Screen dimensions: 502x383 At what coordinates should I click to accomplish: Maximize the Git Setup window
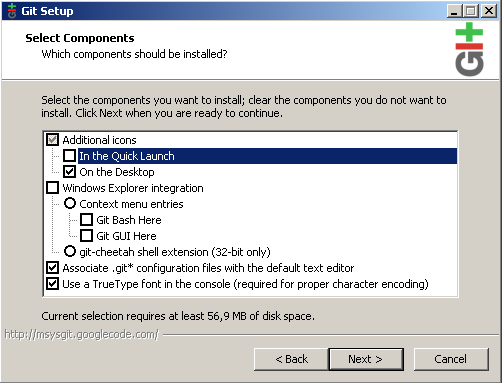(471, 11)
